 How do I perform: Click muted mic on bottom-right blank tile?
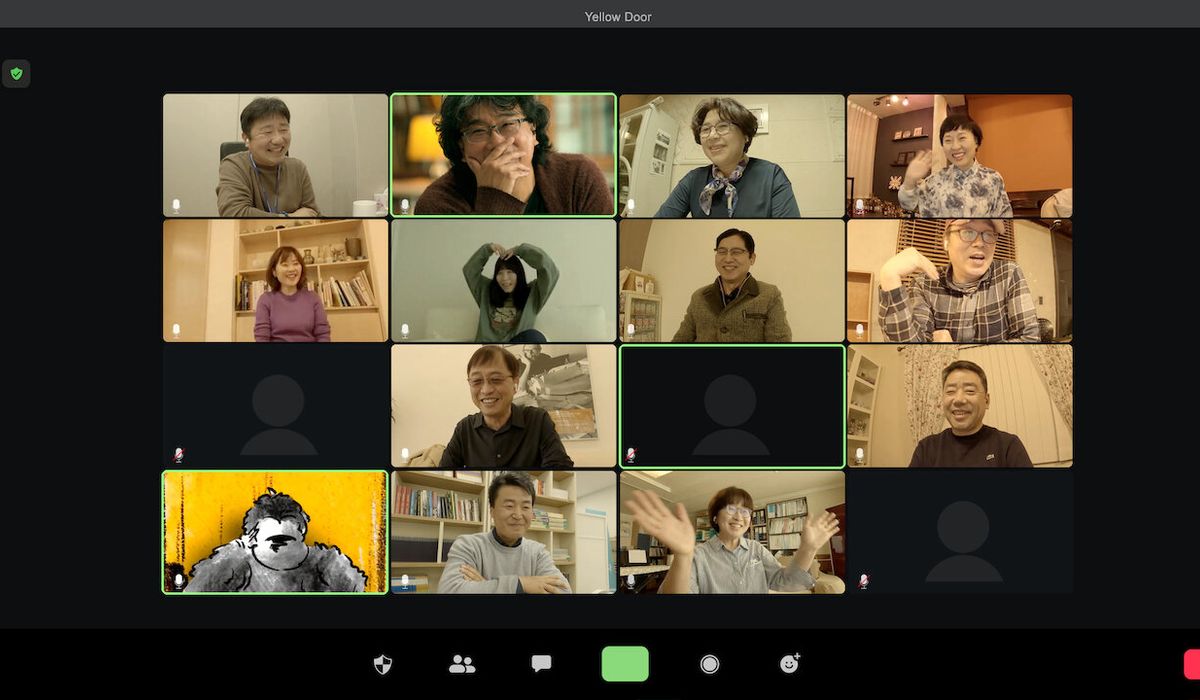click(863, 580)
